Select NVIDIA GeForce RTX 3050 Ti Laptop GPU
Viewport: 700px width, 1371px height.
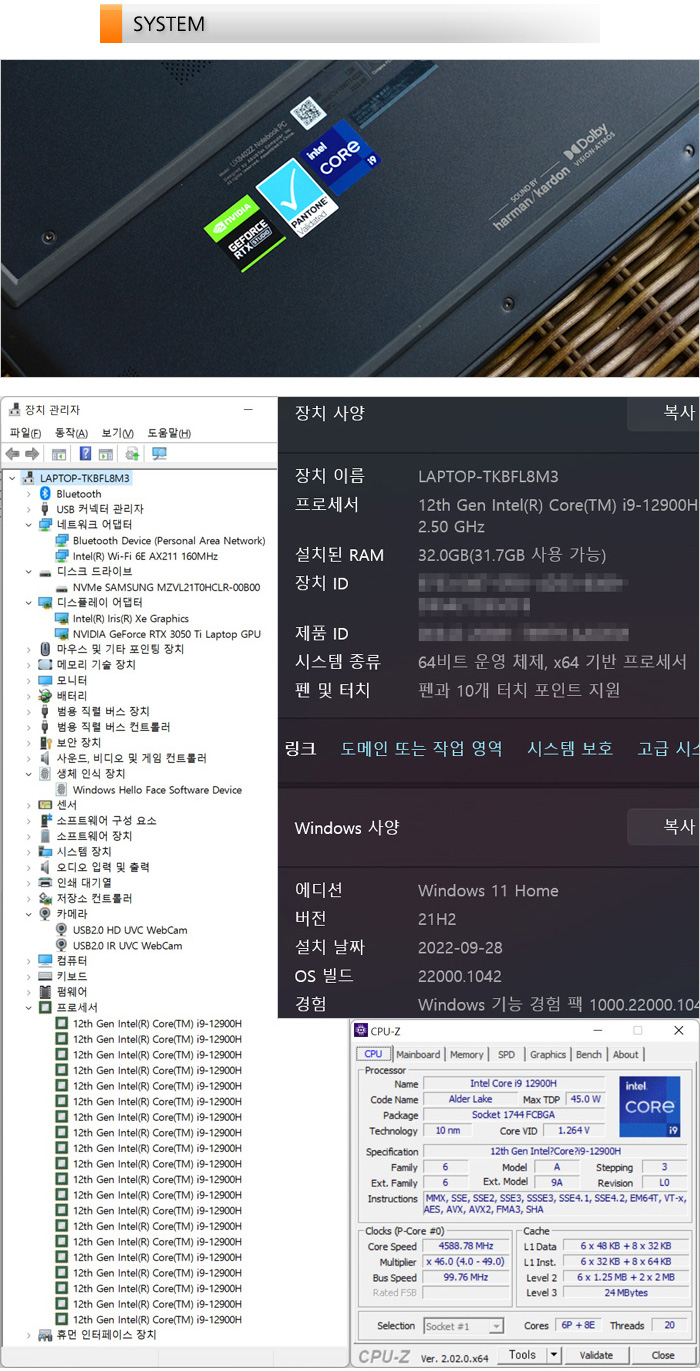(x=166, y=634)
